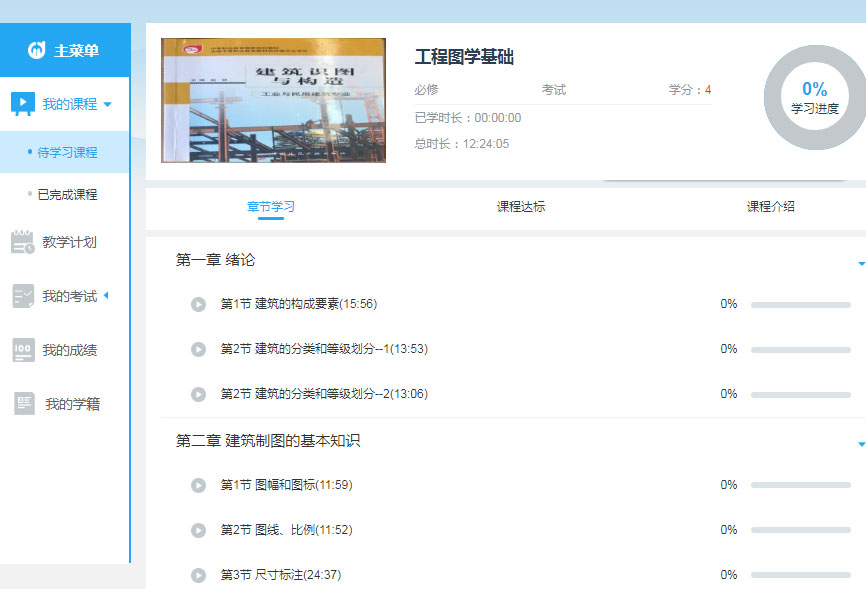The width and height of the screenshot is (866, 589).
Task: Collapse chapter 第二章 建筑制图的基本知识 arrow
Action: [x=860, y=444]
